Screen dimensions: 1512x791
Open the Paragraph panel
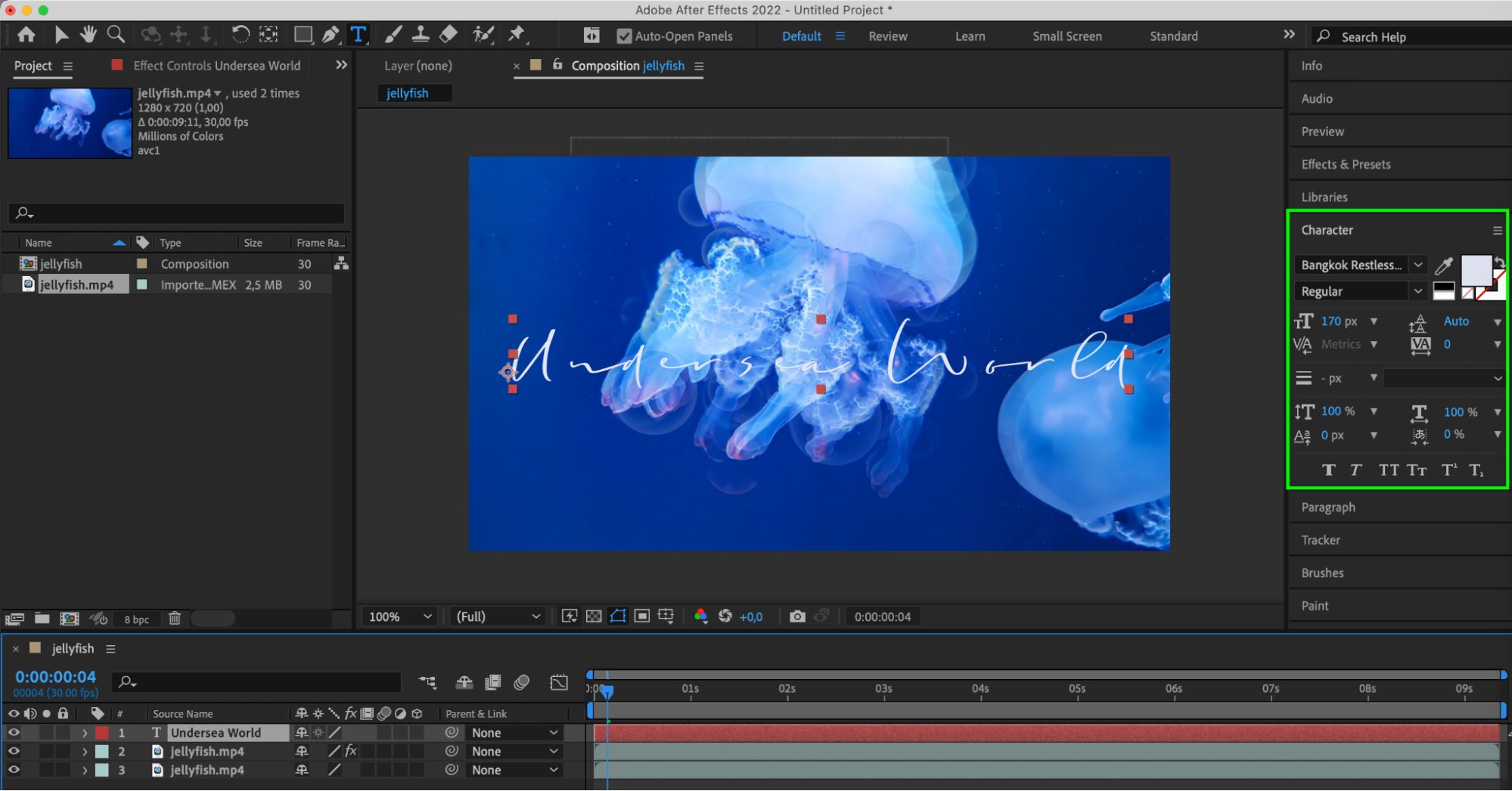point(1327,507)
